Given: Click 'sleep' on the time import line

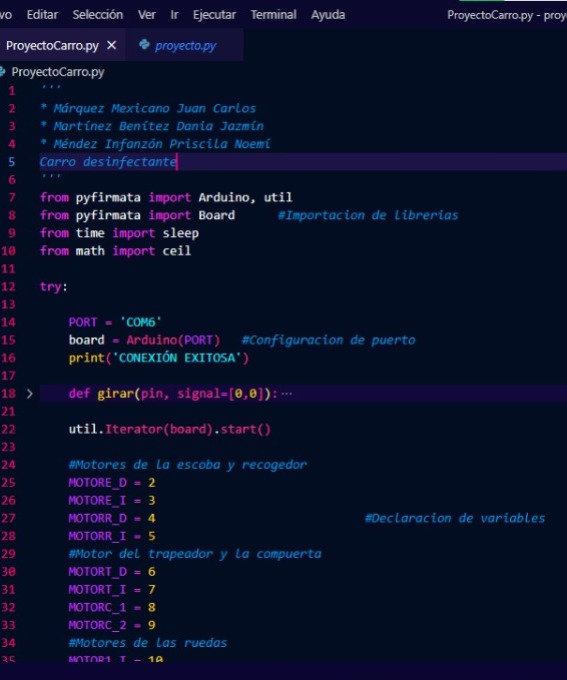Looking at the screenshot, I should 180,233.
